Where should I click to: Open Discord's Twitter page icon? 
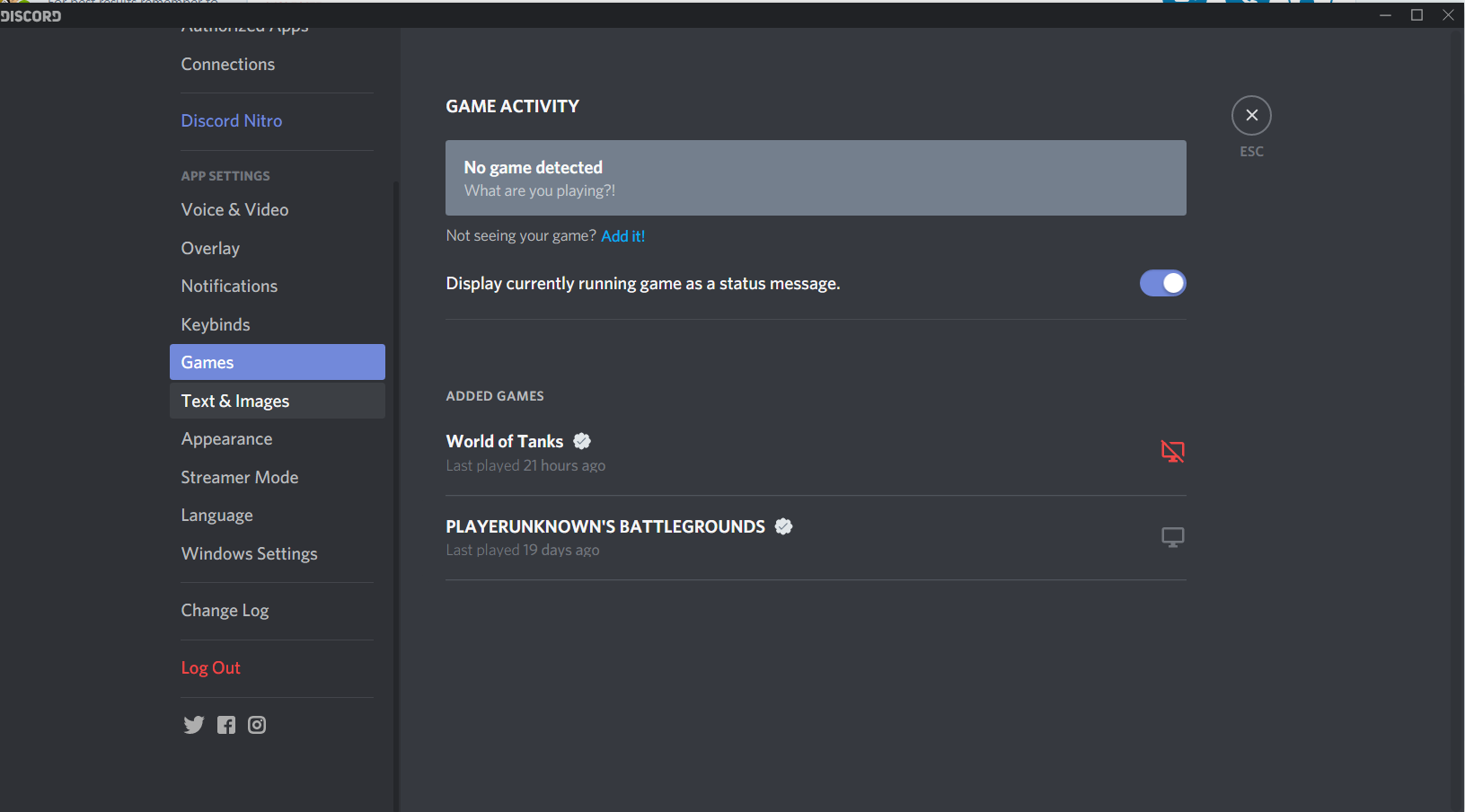pyautogui.click(x=194, y=725)
